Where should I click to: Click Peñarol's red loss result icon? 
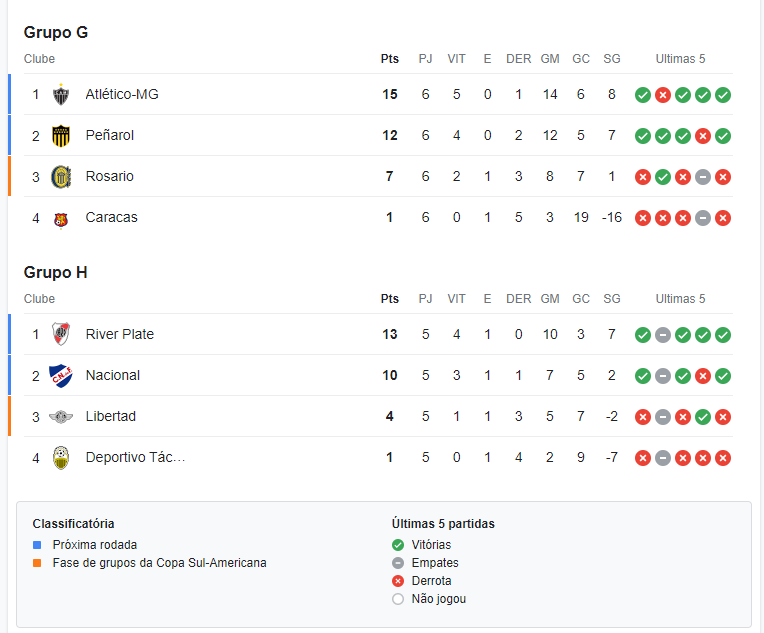[x=703, y=136]
